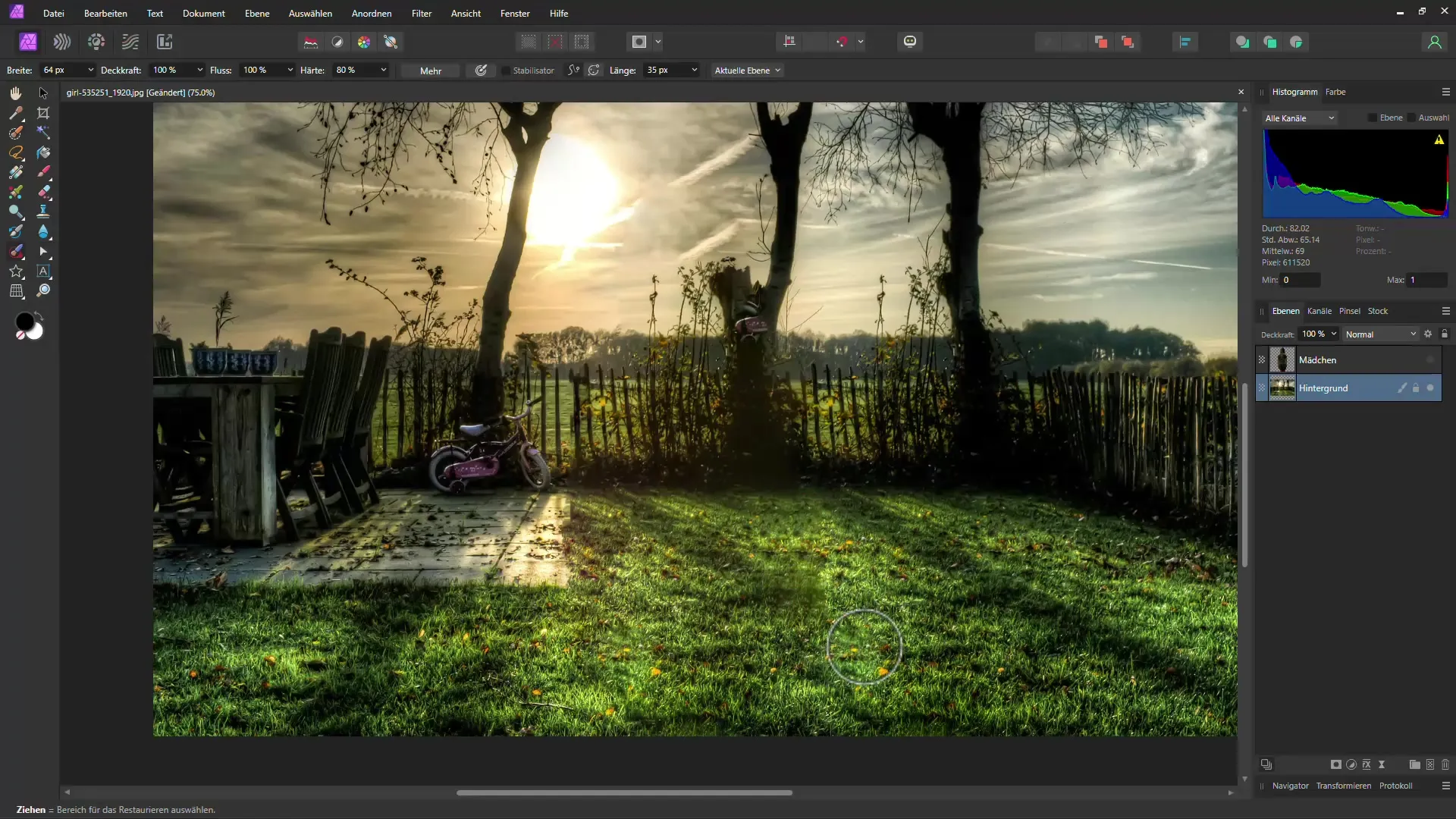Screen dimensions: 1456x819
Task: Open the Härte hardness dropdown
Action: pyautogui.click(x=383, y=70)
